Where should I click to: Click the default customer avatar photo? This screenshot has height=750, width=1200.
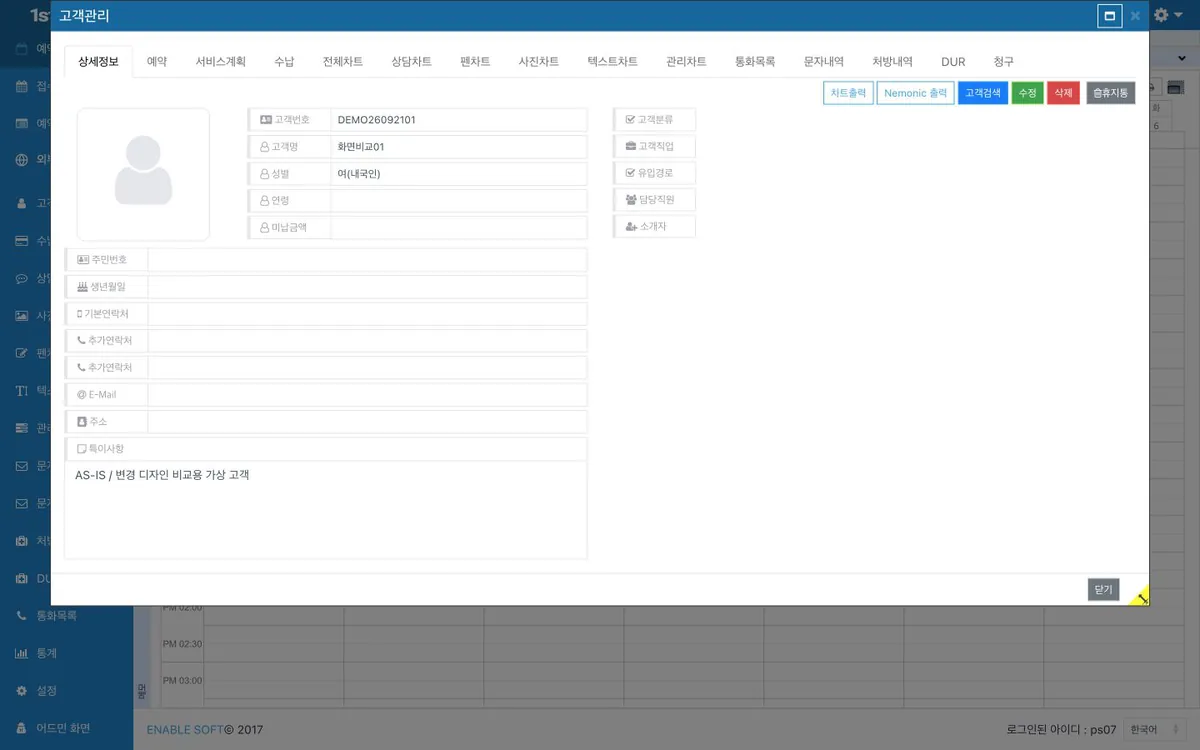click(143, 174)
